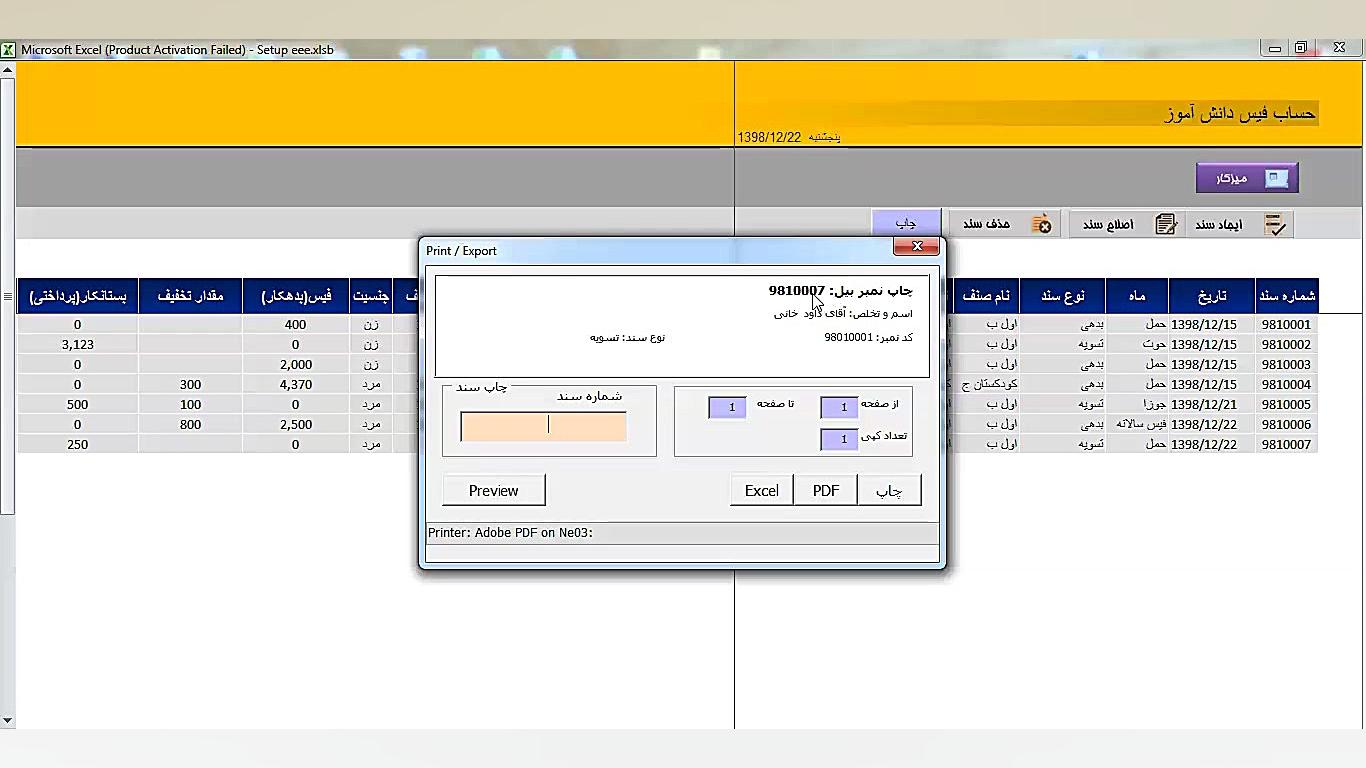Click the 300 discount cell
This screenshot has height=768, width=1366.
(190, 384)
